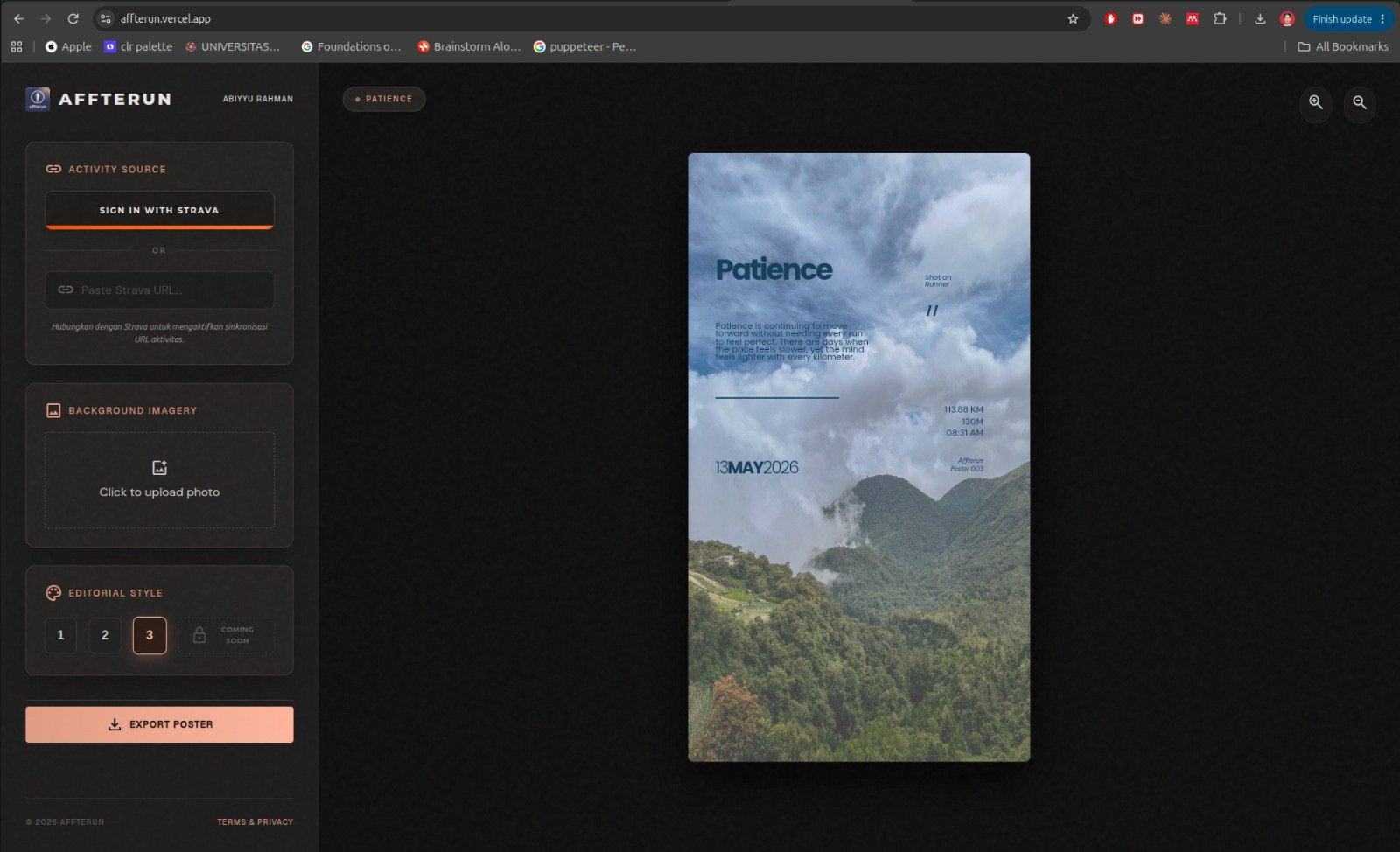The width and height of the screenshot is (1400, 852).
Task: View site information icon in address bar
Action: 105,18
